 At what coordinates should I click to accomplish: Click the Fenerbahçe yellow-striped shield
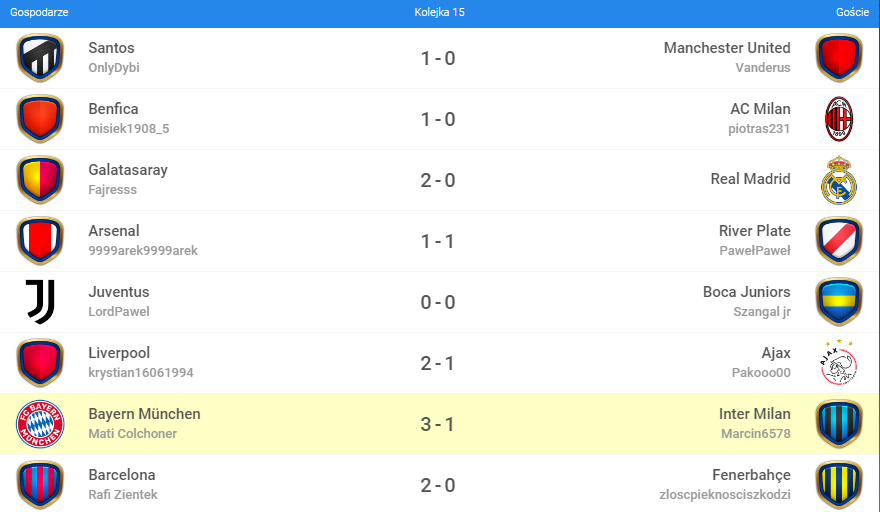click(839, 485)
